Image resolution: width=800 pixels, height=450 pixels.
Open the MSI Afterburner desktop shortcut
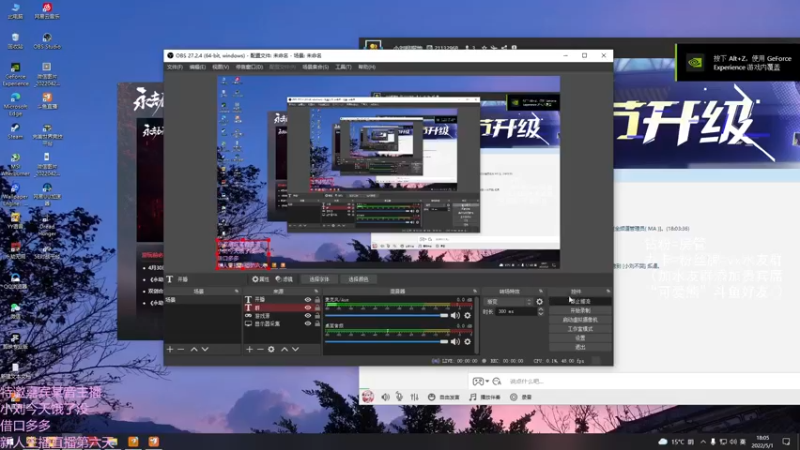(15, 164)
